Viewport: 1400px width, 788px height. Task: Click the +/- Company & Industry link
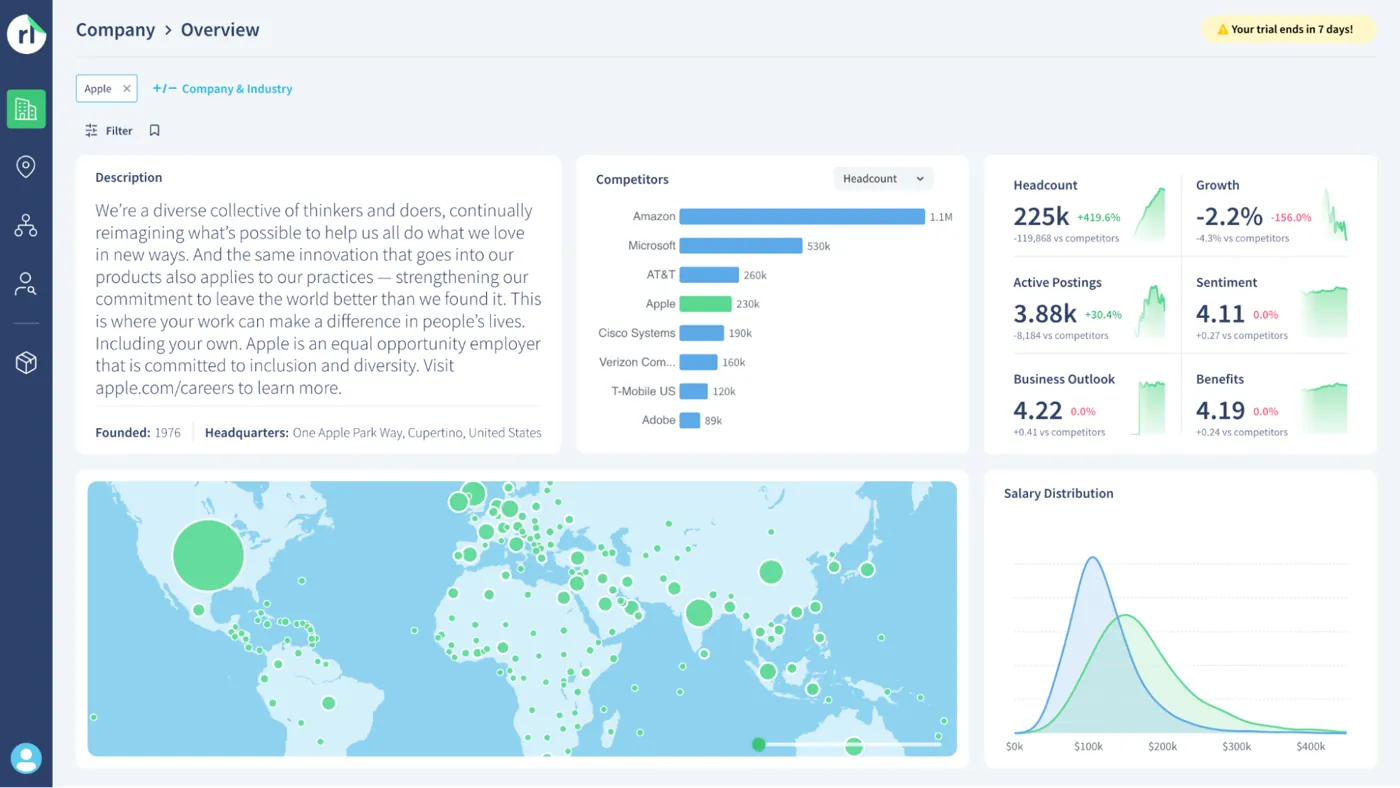222,89
